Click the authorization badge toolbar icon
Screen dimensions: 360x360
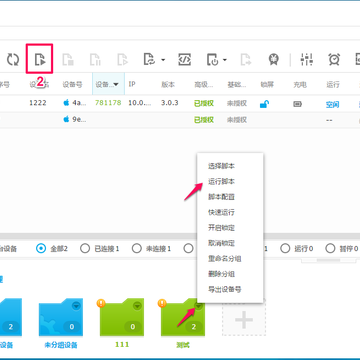[x=274, y=60]
